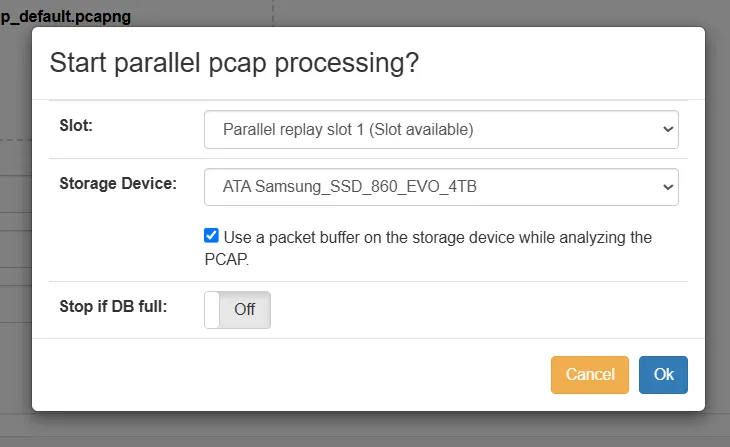Click the Storage Device chevron arrow
Viewport: 730px width, 447px height.
click(x=667, y=187)
